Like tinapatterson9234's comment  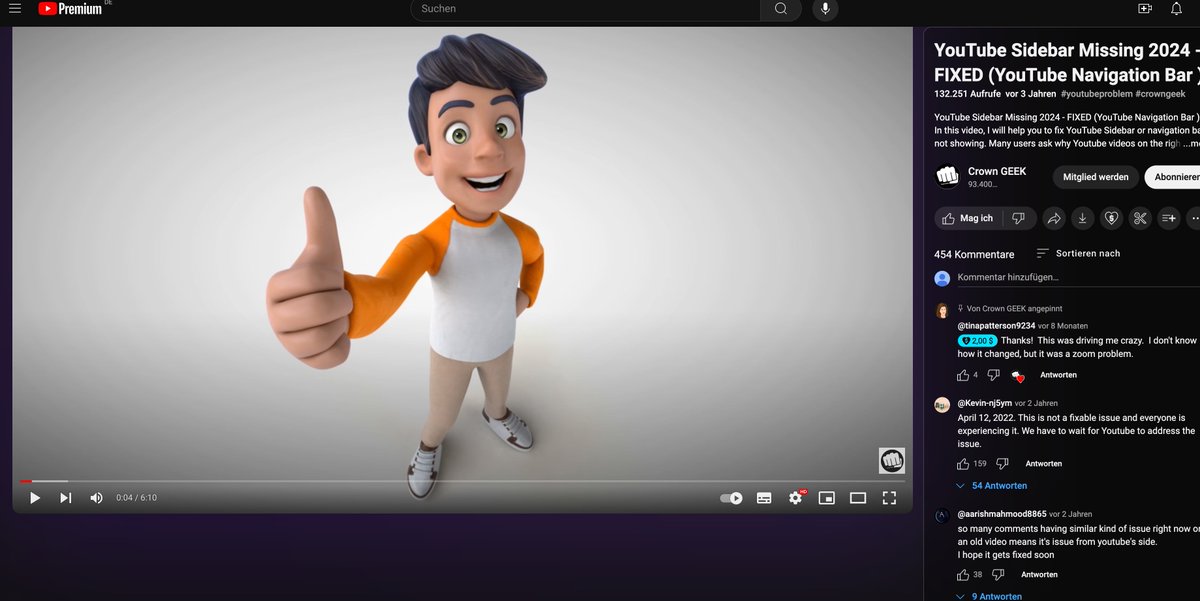pyautogui.click(x=963, y=375)
